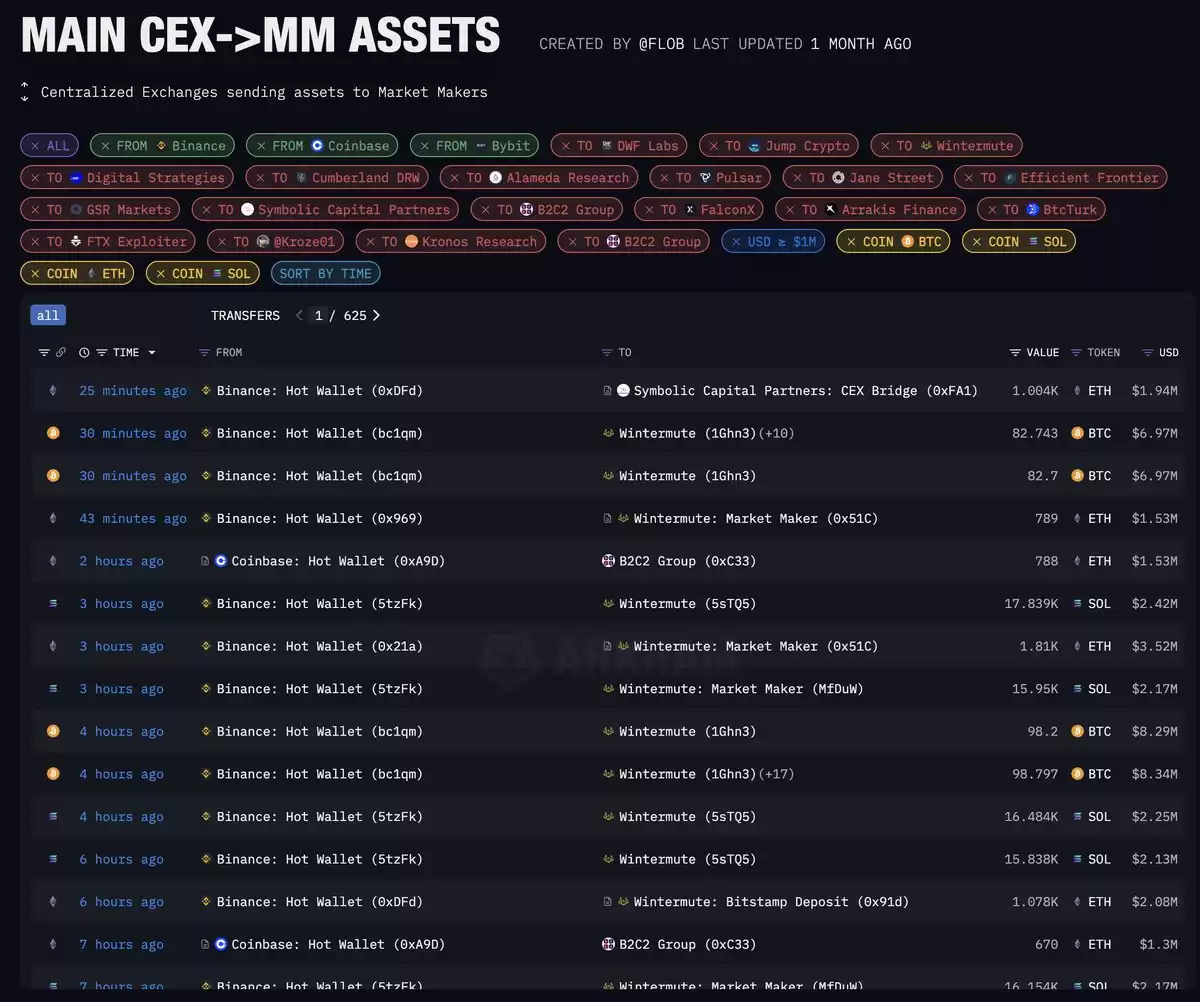The height and width of the screenshot is (1002, 1200).
Task: Click the SOL token icon in the 16.484K row
Action: pyautogui.click(x=1078, y=817)
